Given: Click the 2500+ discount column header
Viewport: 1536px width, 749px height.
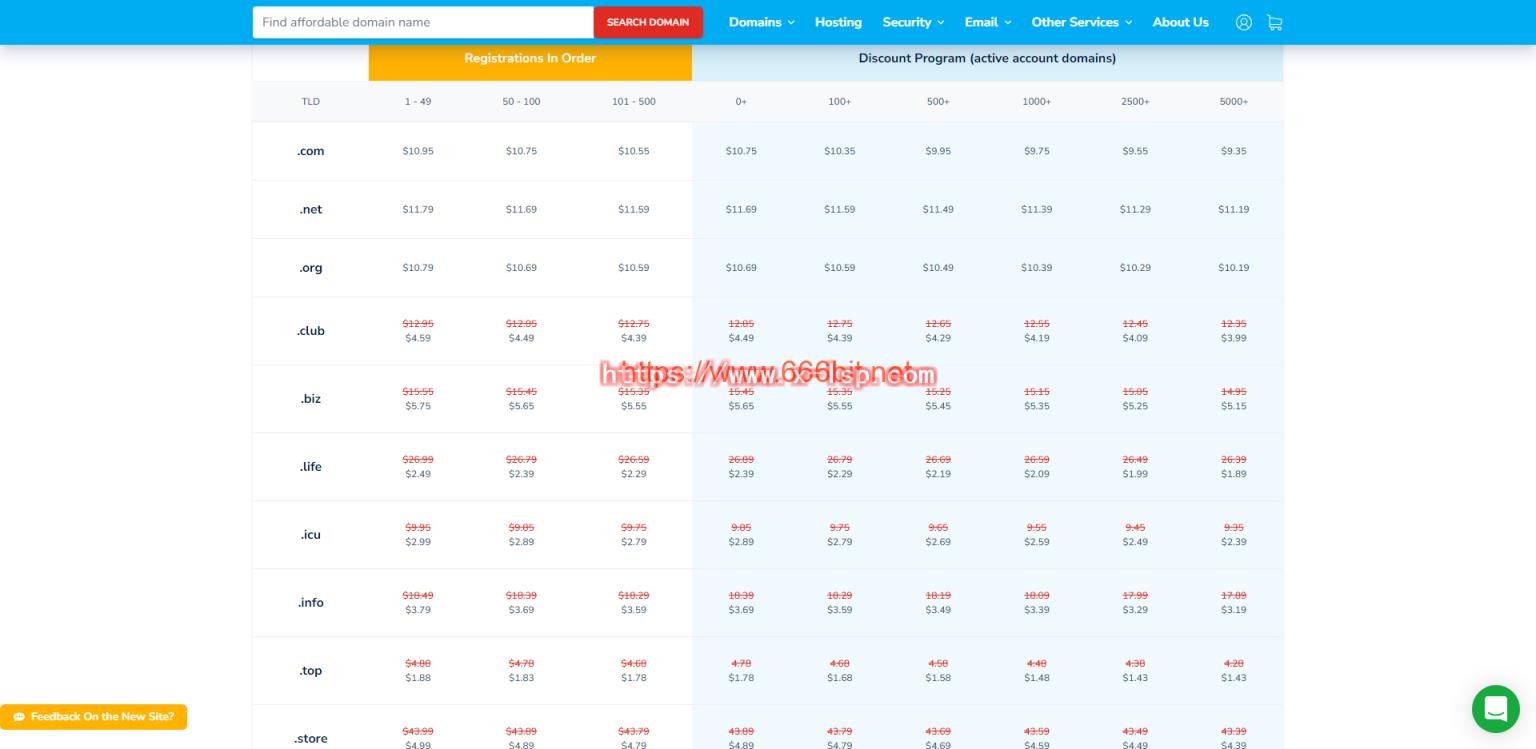Looking at the screenshot, I should [x=1135, y=101].
